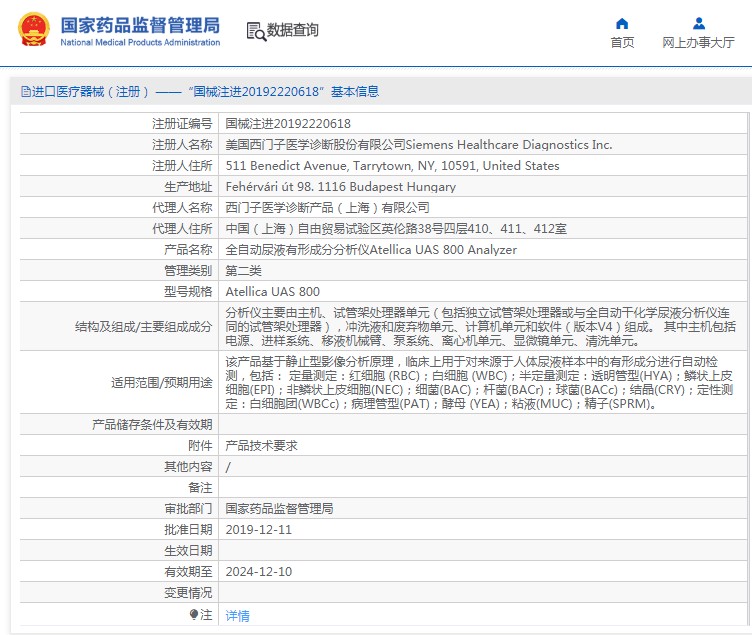This screenshot has height=635, width=752.
Task: Click the 代理人名称 label
Action: tap(182, 208)
